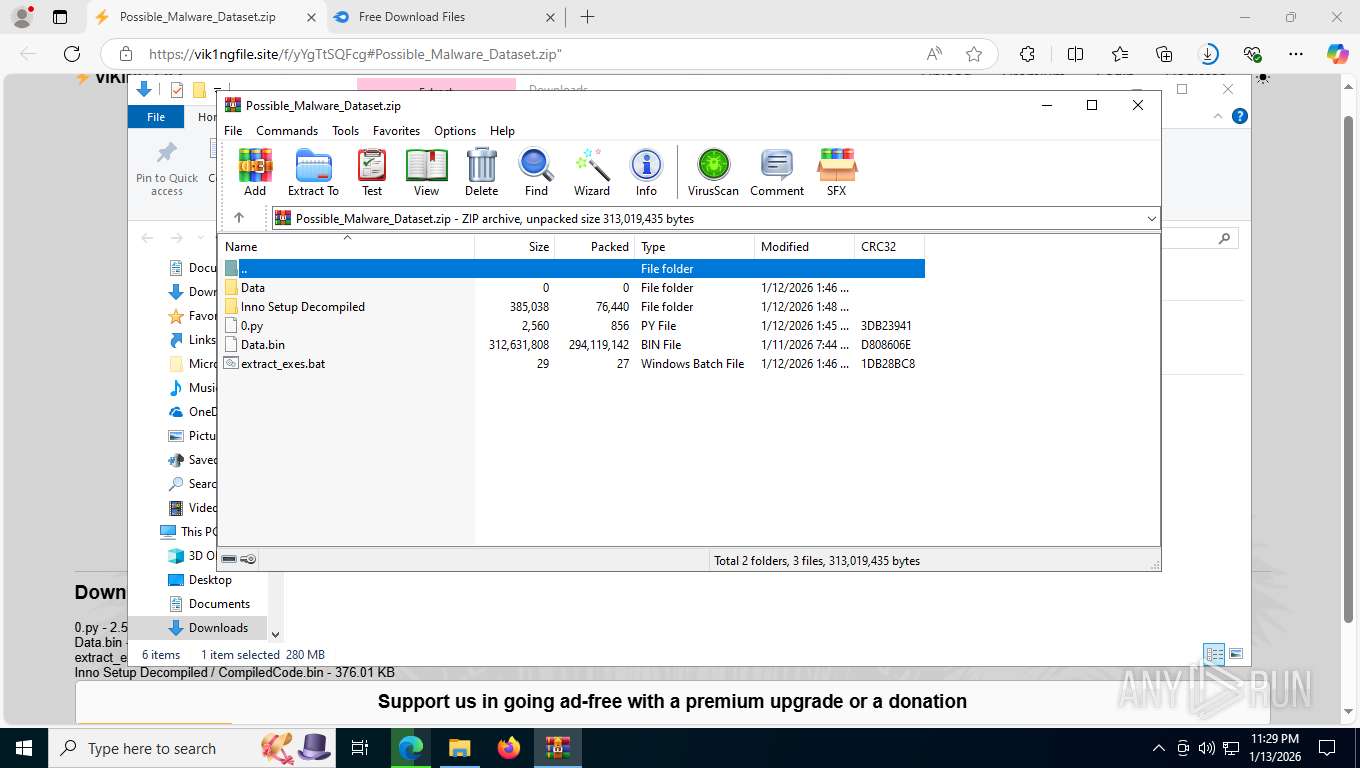1360x768 pixels.
Task: Open Desktop in Explorer navigation pane
Action: click(x=208, y=580)
